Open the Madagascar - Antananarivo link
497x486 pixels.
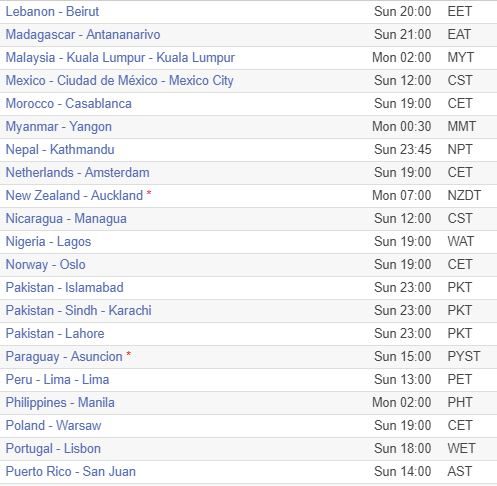[83, 35]
